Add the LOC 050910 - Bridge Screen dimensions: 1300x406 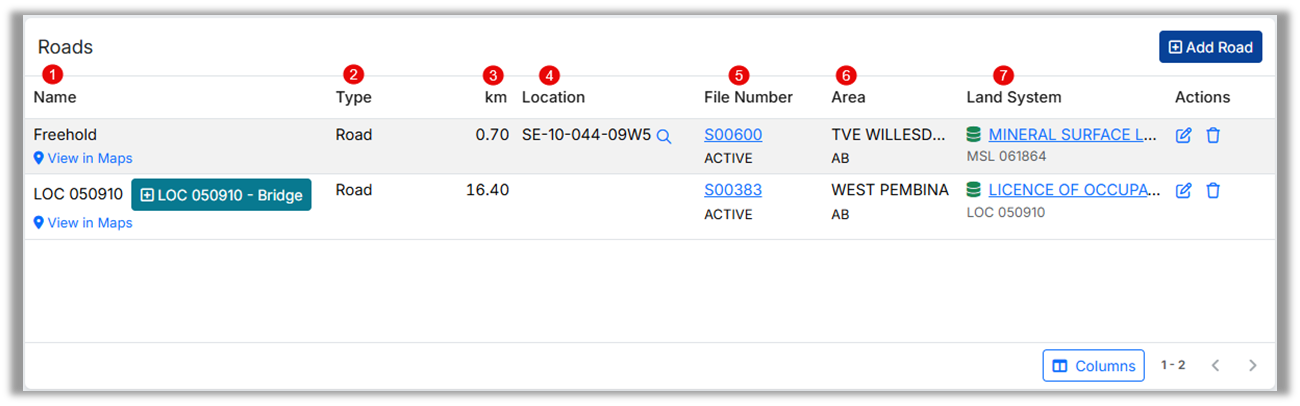[221, 195]
